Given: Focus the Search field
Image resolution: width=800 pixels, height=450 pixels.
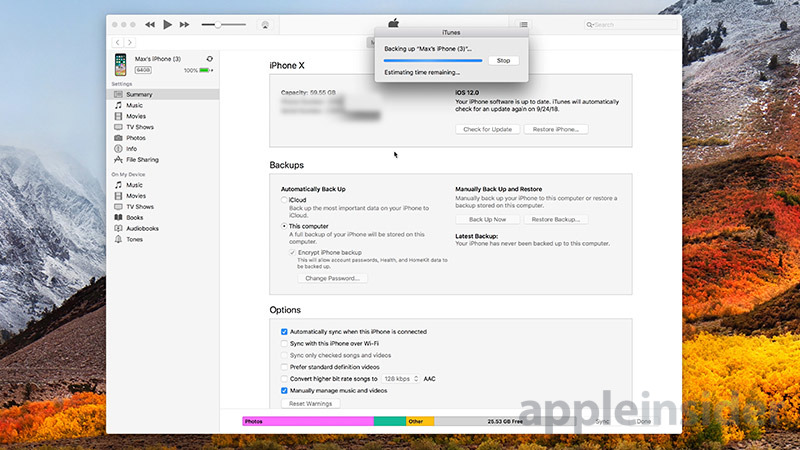Looking at the screenshot, I should coord(631,24).
